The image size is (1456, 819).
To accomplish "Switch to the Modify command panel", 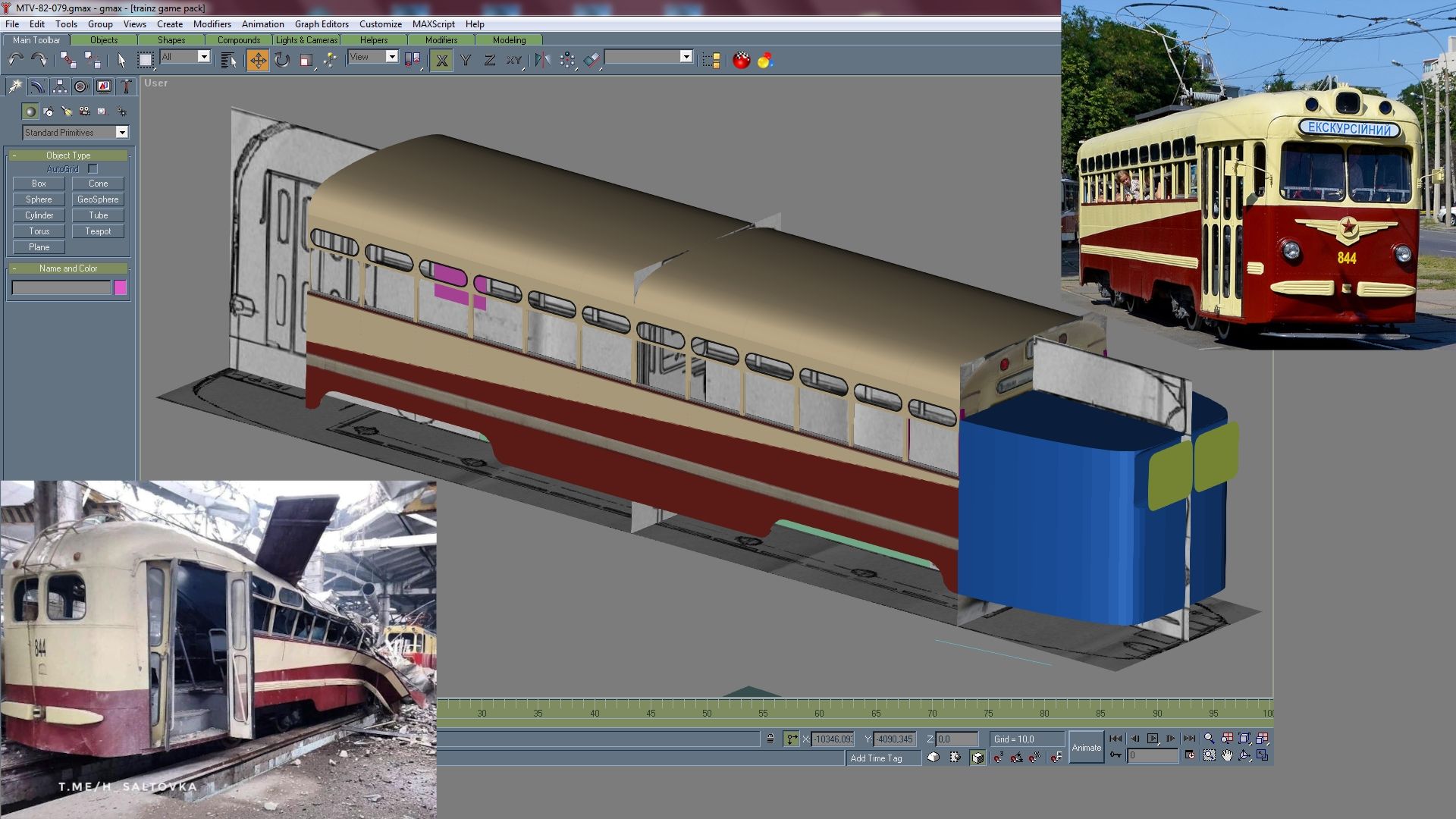I will 37,86.
